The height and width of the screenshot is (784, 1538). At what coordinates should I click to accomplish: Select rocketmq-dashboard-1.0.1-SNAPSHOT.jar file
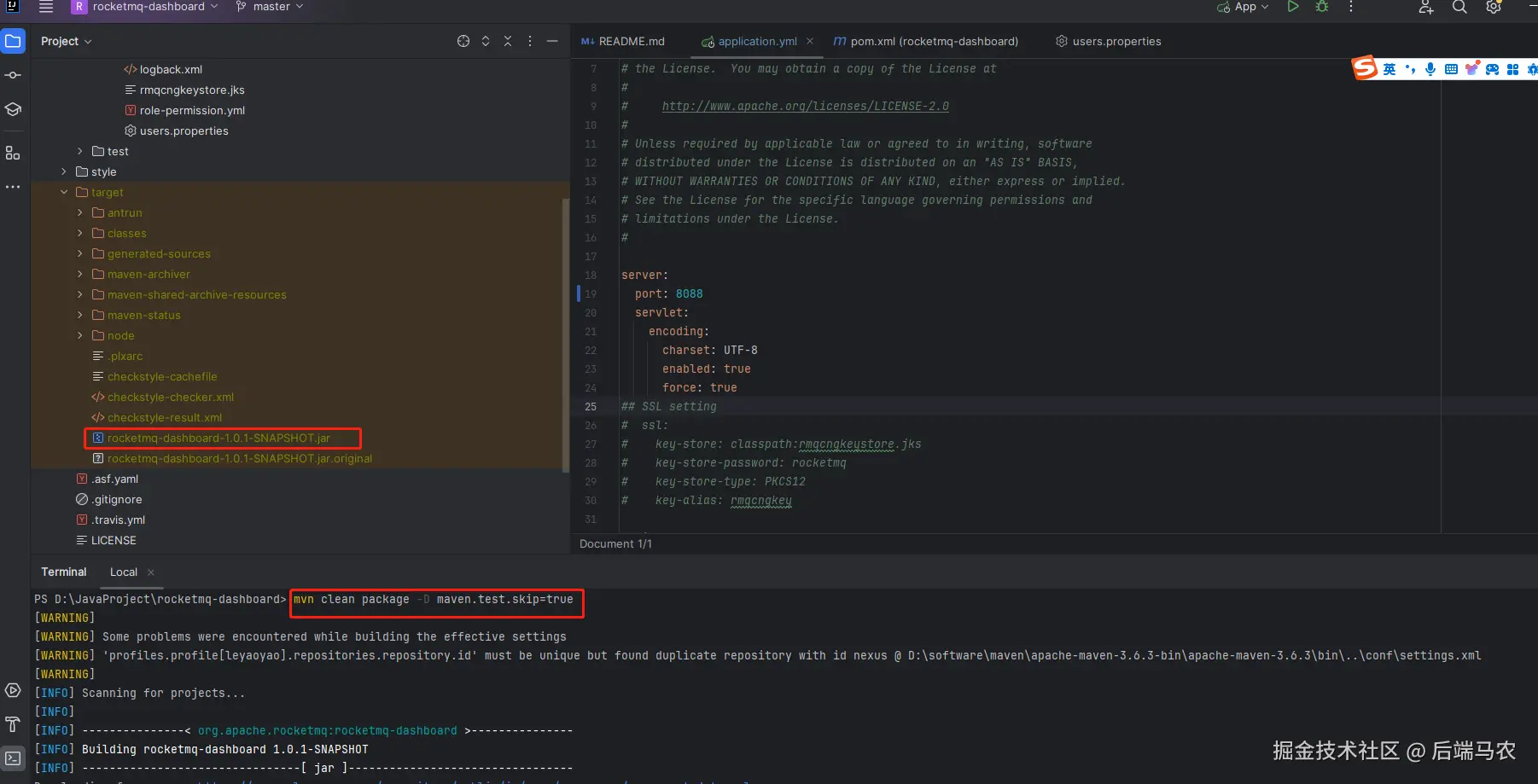218,438
